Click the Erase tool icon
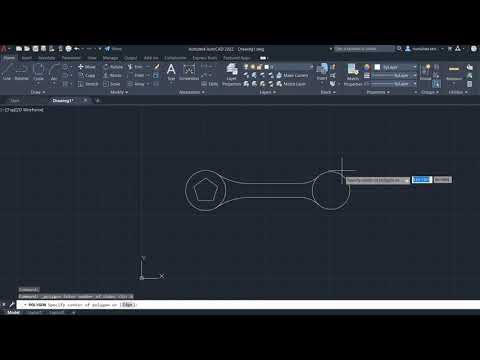Screen dimensions: 480x360 tap(157, 67)
